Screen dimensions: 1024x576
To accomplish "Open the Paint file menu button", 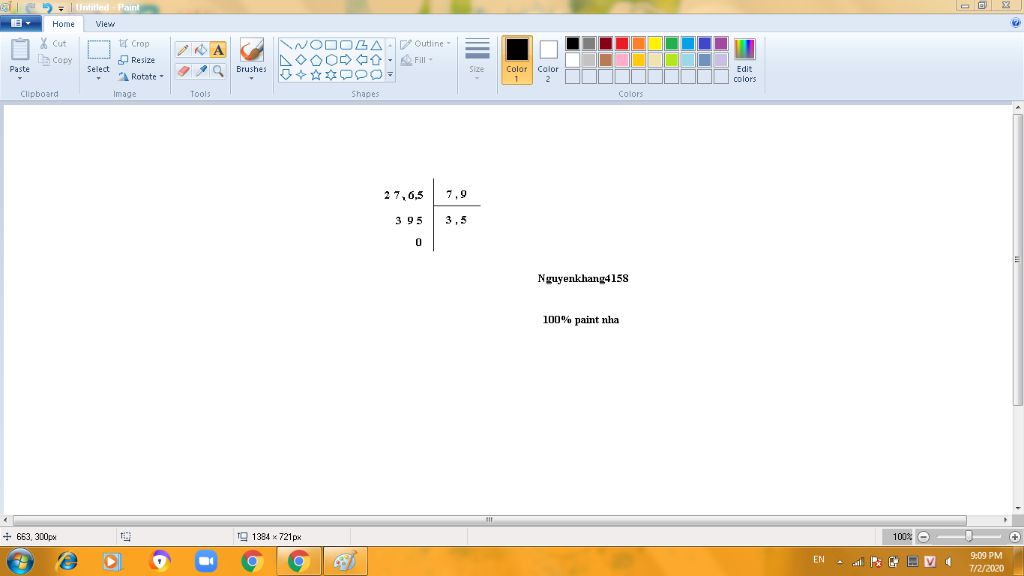I will tap(21, 23).
